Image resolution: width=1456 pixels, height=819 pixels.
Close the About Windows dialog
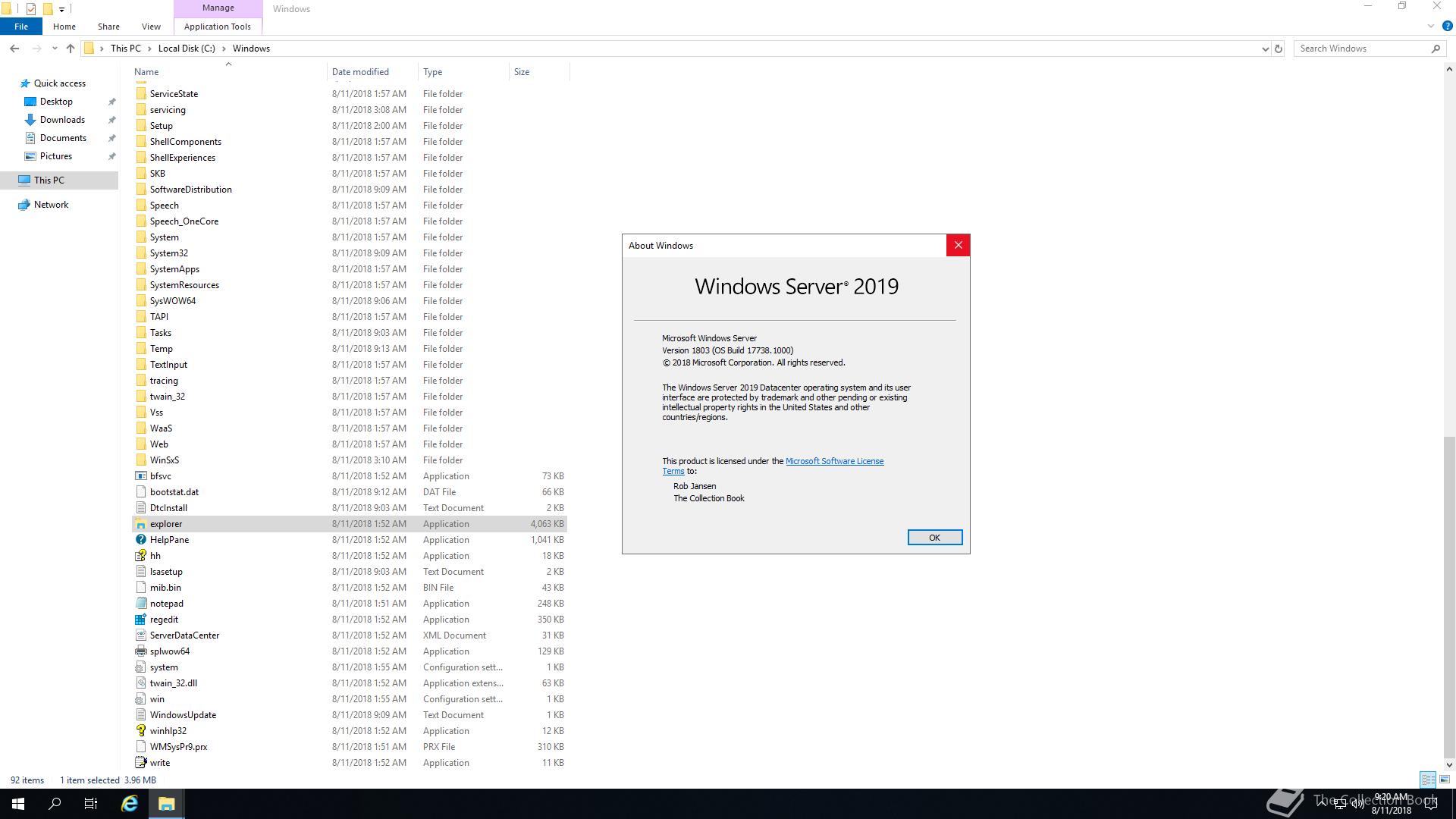point(959,245)
